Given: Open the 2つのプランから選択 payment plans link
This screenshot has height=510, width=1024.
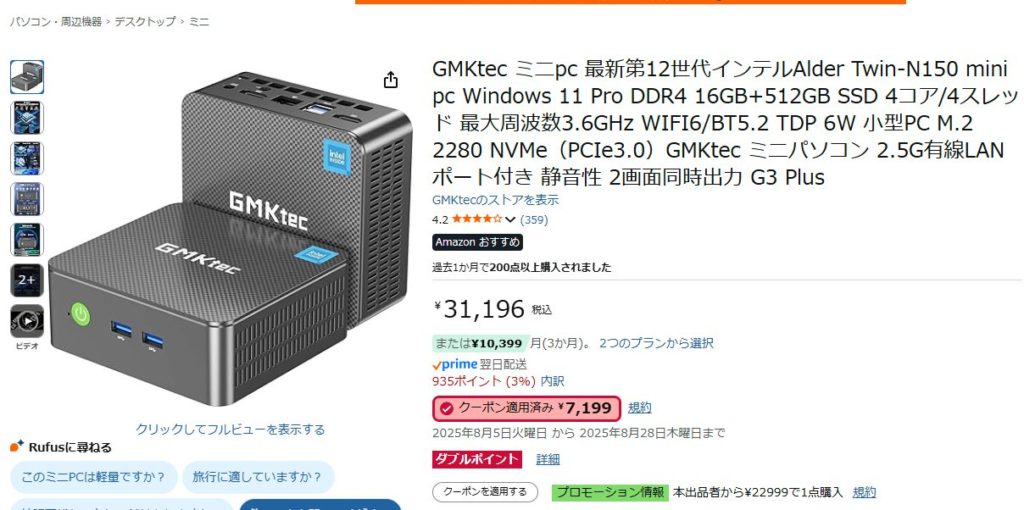Looking at the screenshot, I should click(656, 343).
